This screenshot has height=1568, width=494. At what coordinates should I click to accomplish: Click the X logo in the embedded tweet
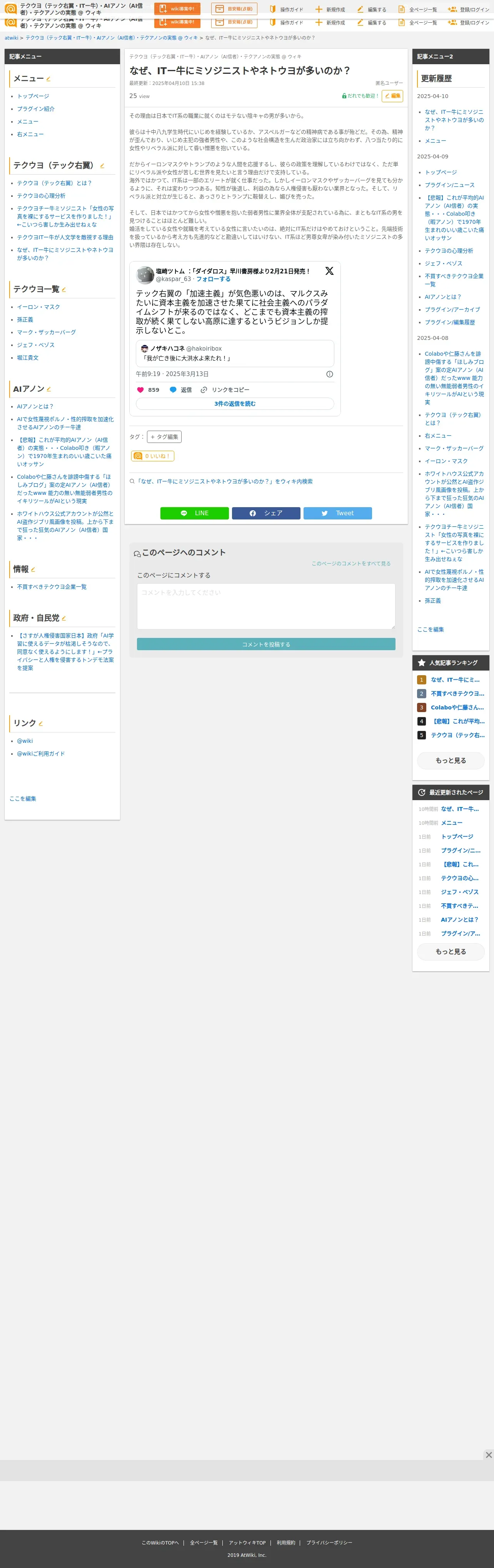(329, 271)
